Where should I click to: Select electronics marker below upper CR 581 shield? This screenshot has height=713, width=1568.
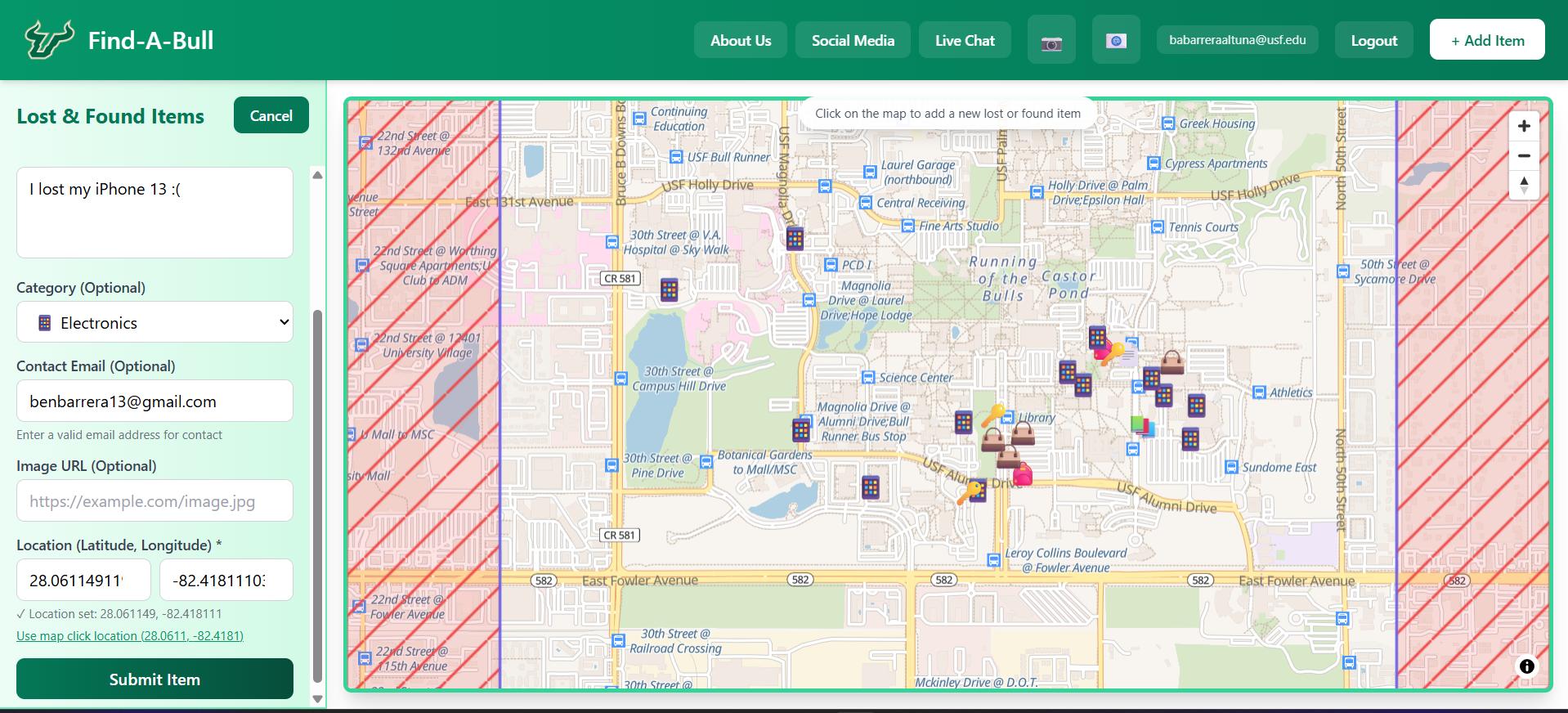click(x=670, y=289)
